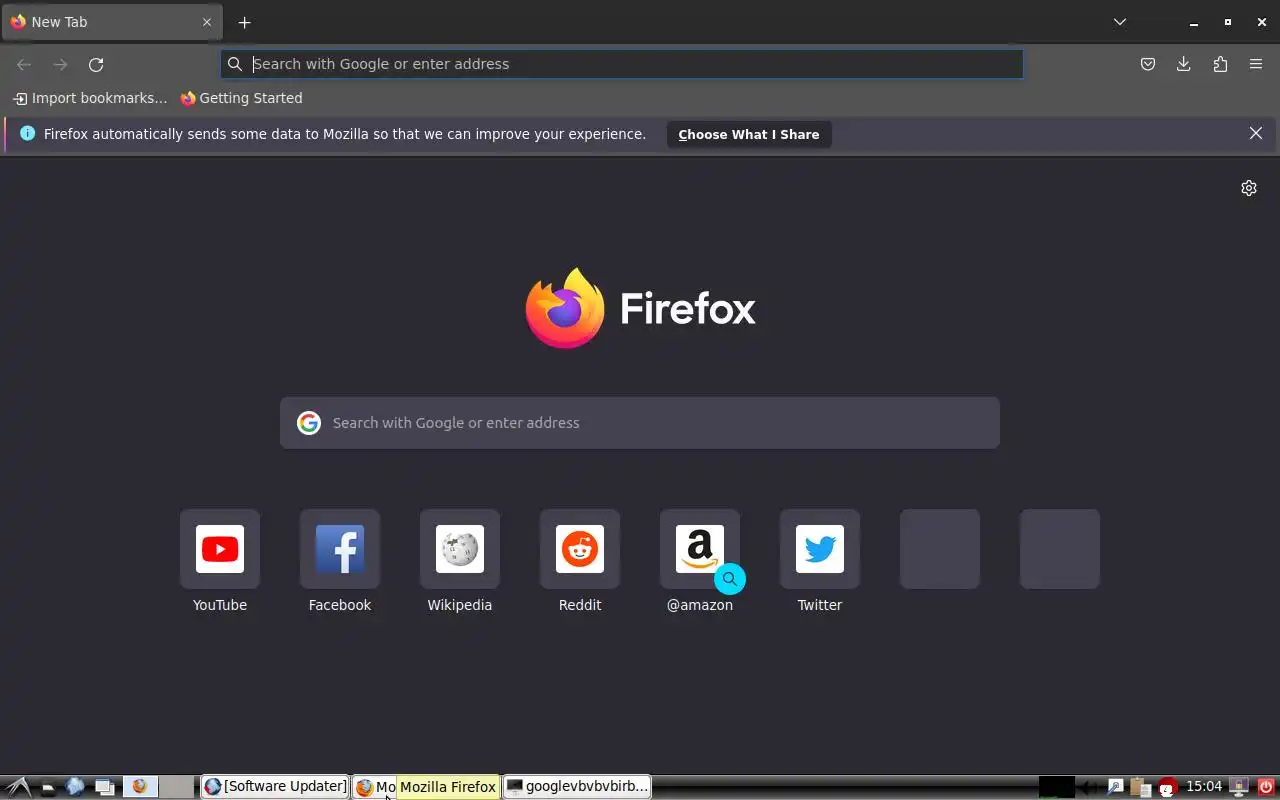Launch Firefox from taskbar quick launcher
Viewport: 1280px width, 800px height.
pos(139,787)
